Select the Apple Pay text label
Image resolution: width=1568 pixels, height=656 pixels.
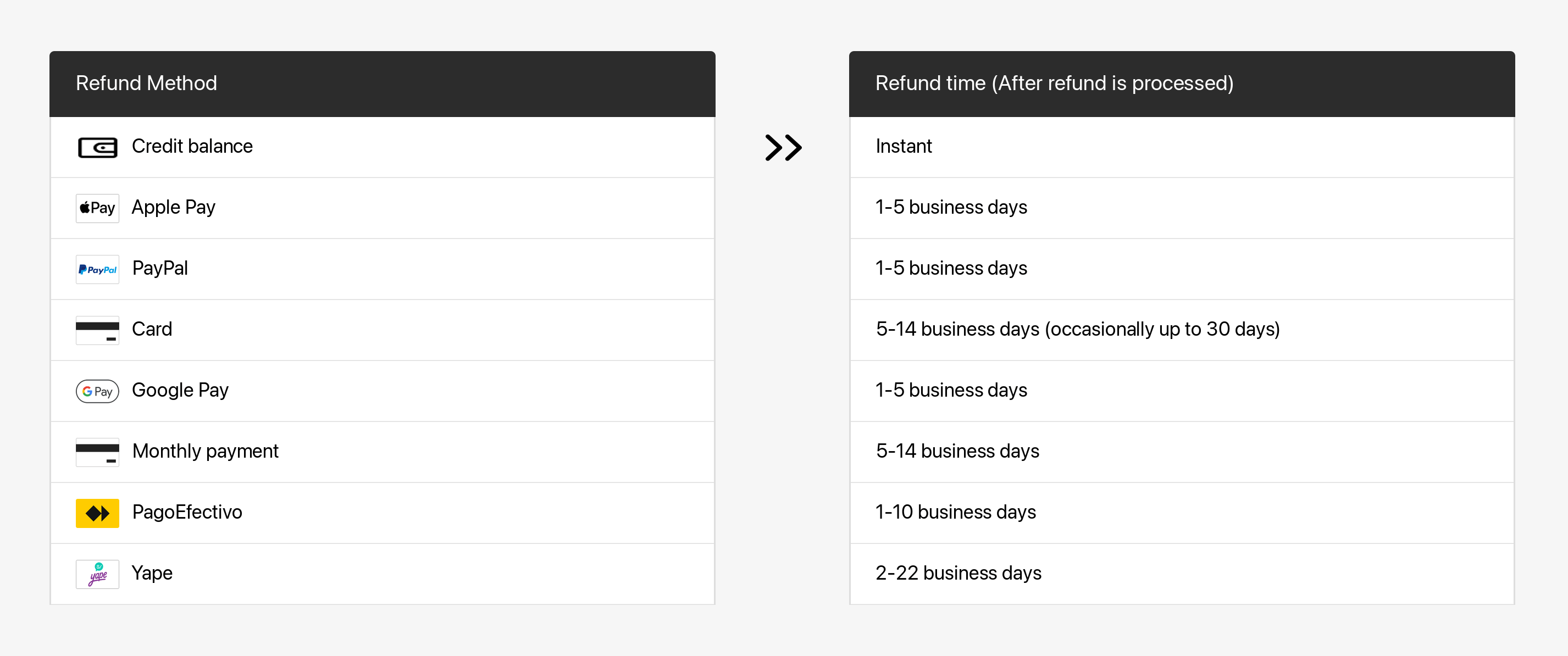pyautogui.click(x=174, y=208)
